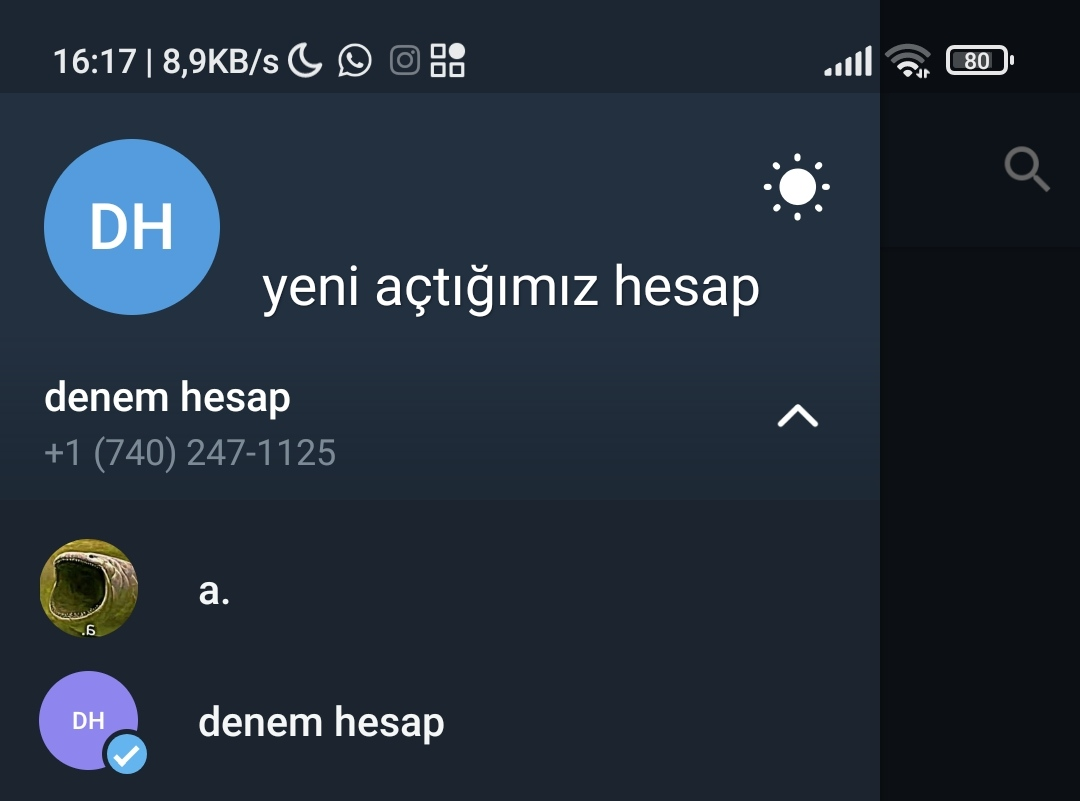Tap the worm picture avatar of a.
The image size is (1080, 801).
[x=88, y=588]
